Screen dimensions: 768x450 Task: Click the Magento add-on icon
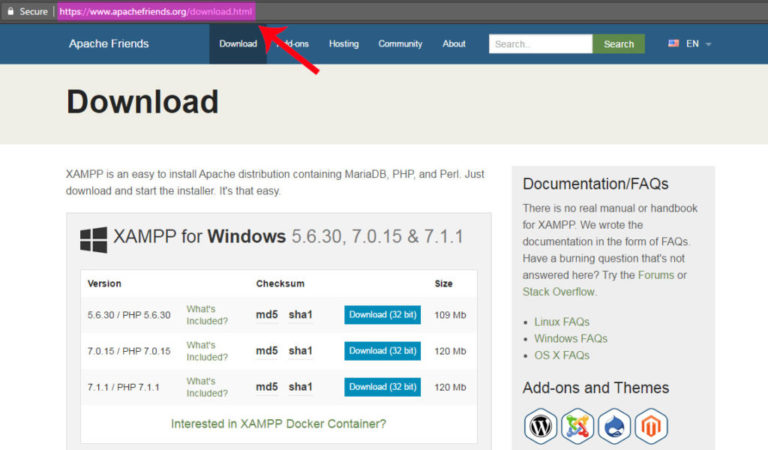[651, 426]
